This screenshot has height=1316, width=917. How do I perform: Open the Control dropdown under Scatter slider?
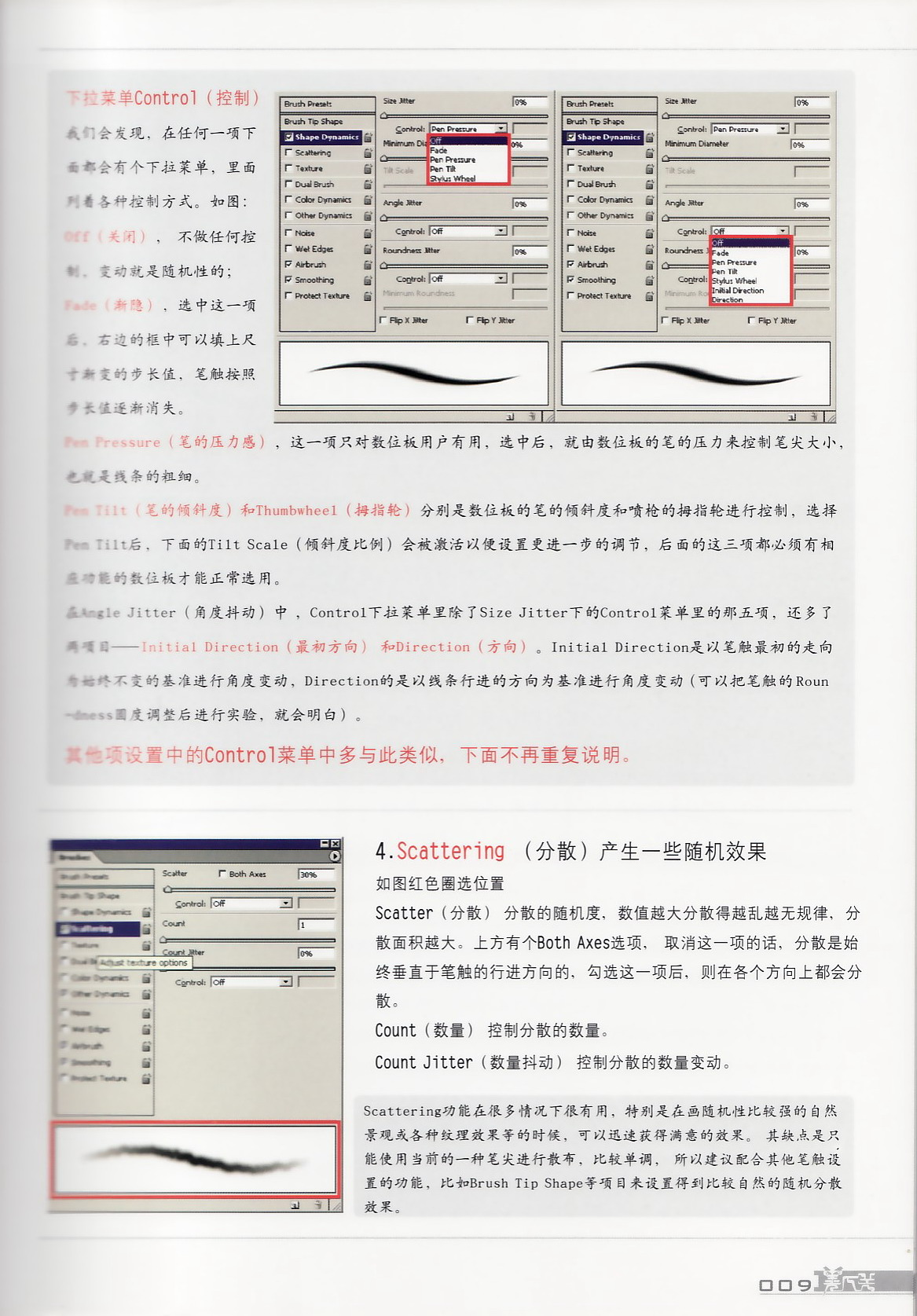(251, 904)
